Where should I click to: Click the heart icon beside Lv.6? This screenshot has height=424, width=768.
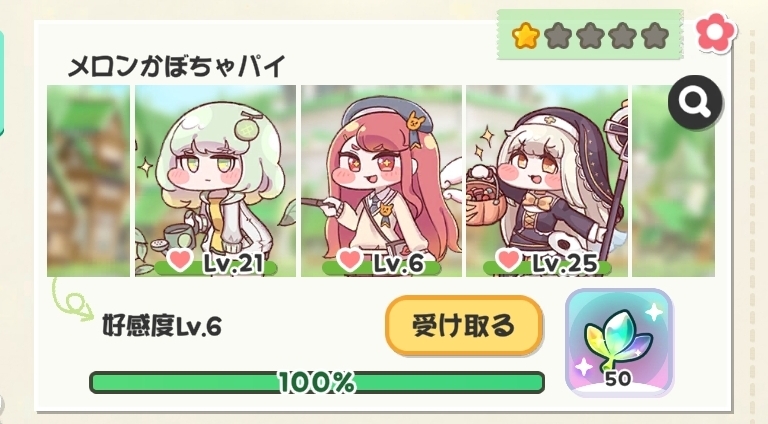[x=350, y=259]
